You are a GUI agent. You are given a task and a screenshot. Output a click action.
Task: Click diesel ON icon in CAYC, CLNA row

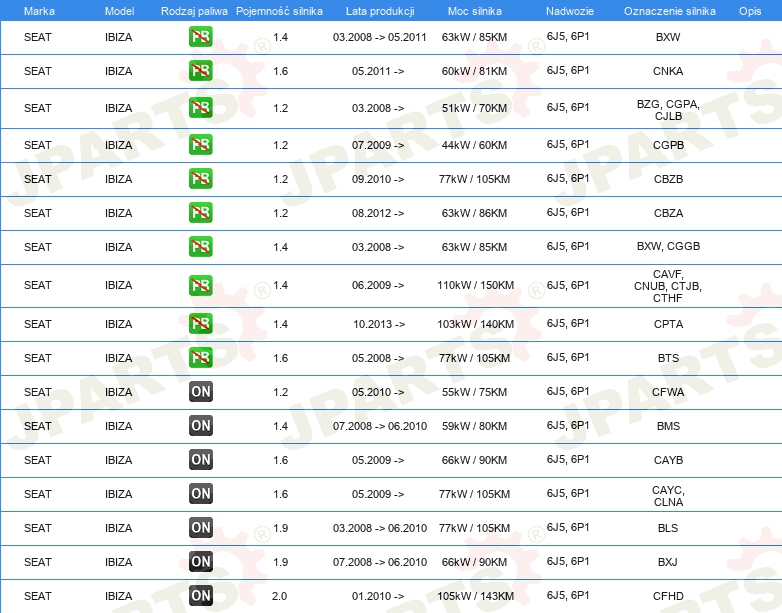[200, 493]
